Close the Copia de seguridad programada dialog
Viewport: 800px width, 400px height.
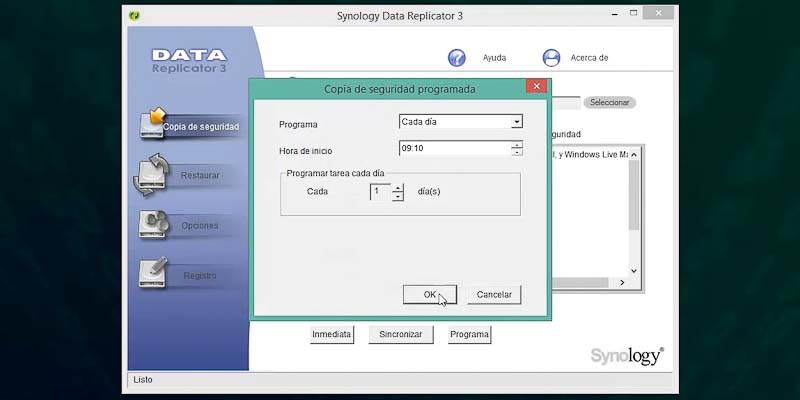pyautogui.click(x=536, y=86)
